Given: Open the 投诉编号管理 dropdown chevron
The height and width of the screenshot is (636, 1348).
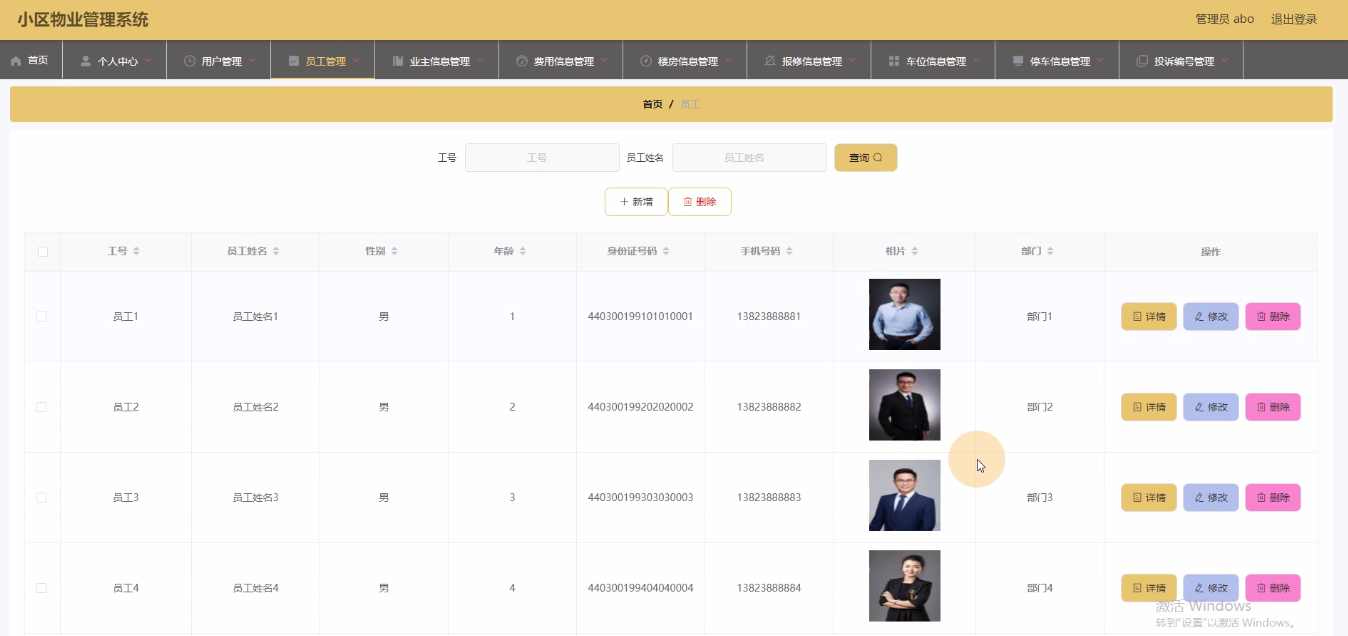Looking at the screenshot, I should (1224, 60).
